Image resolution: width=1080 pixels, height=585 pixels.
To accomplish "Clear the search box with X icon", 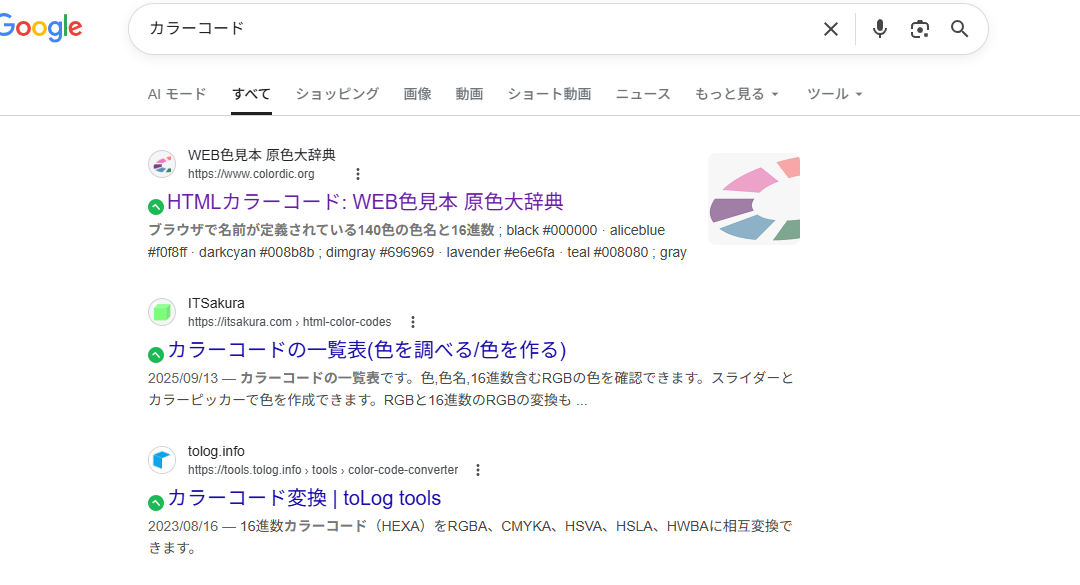I will tap(830, 29).
